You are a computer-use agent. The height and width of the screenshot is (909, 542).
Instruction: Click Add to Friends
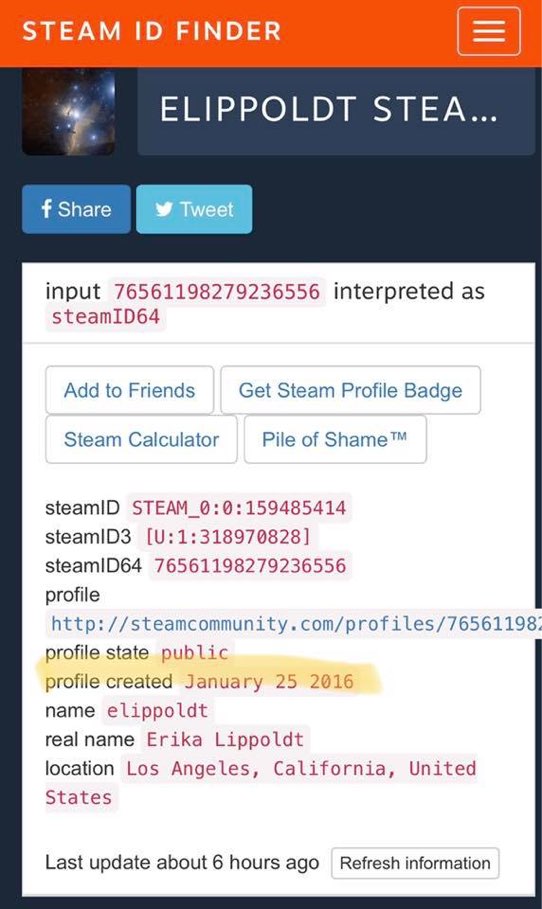(x=130, y=390)
